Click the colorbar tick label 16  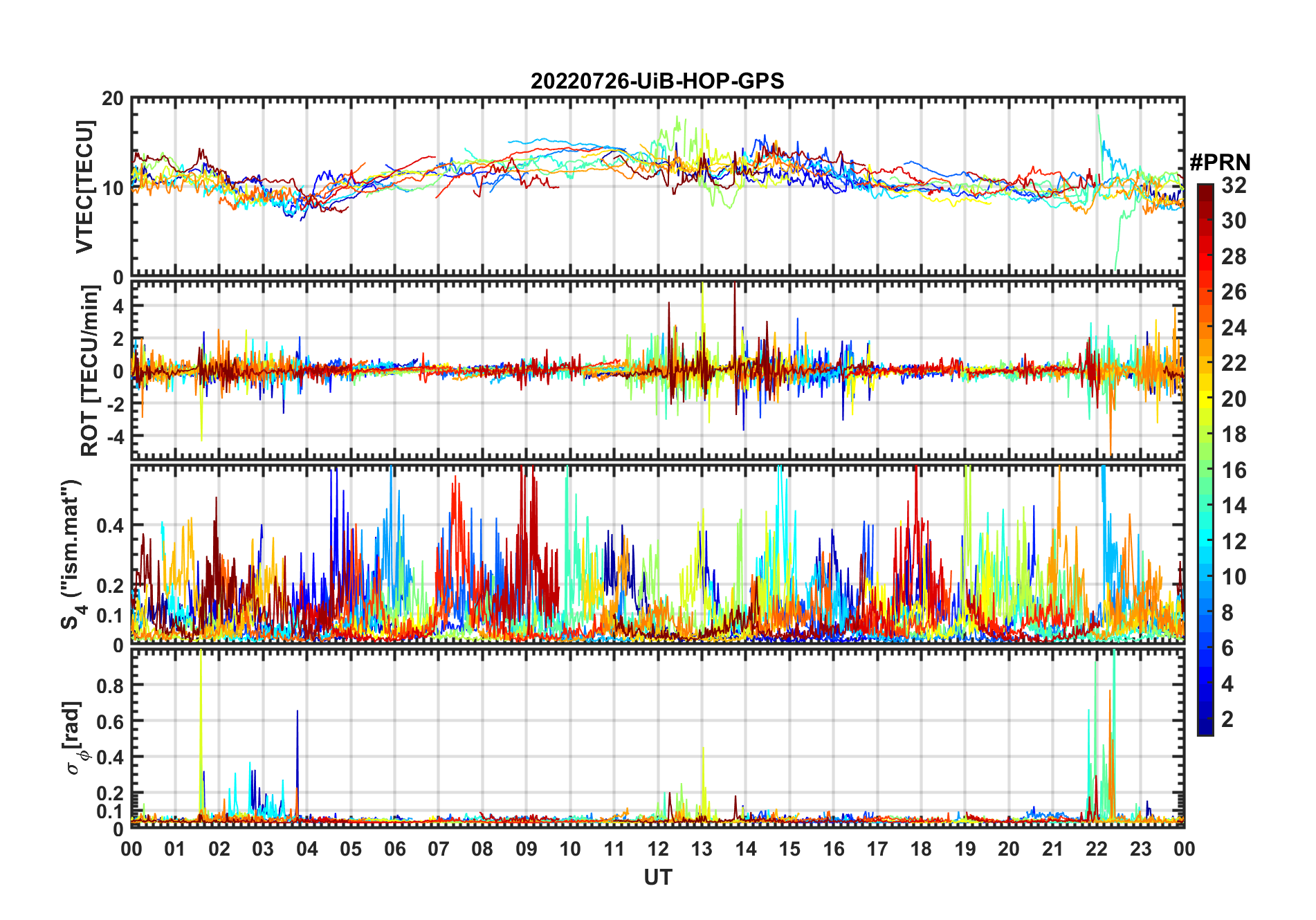(x=1234, y=470)
